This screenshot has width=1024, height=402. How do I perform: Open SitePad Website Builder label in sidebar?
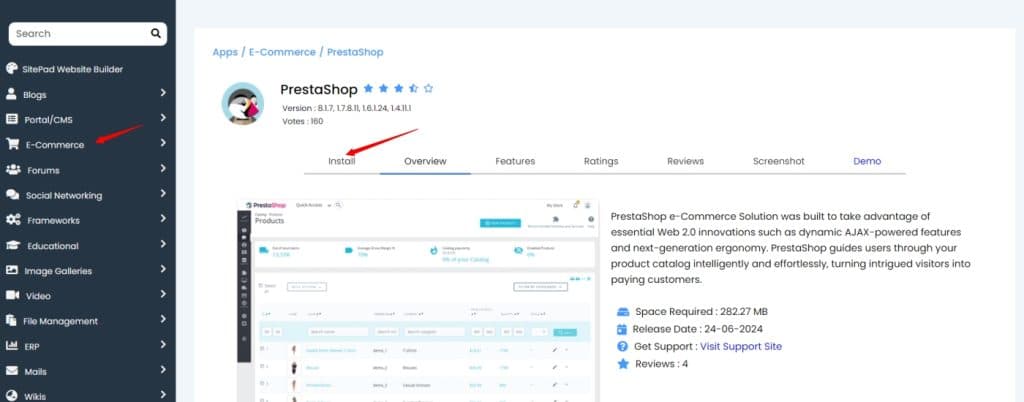(x=72, y=69)
